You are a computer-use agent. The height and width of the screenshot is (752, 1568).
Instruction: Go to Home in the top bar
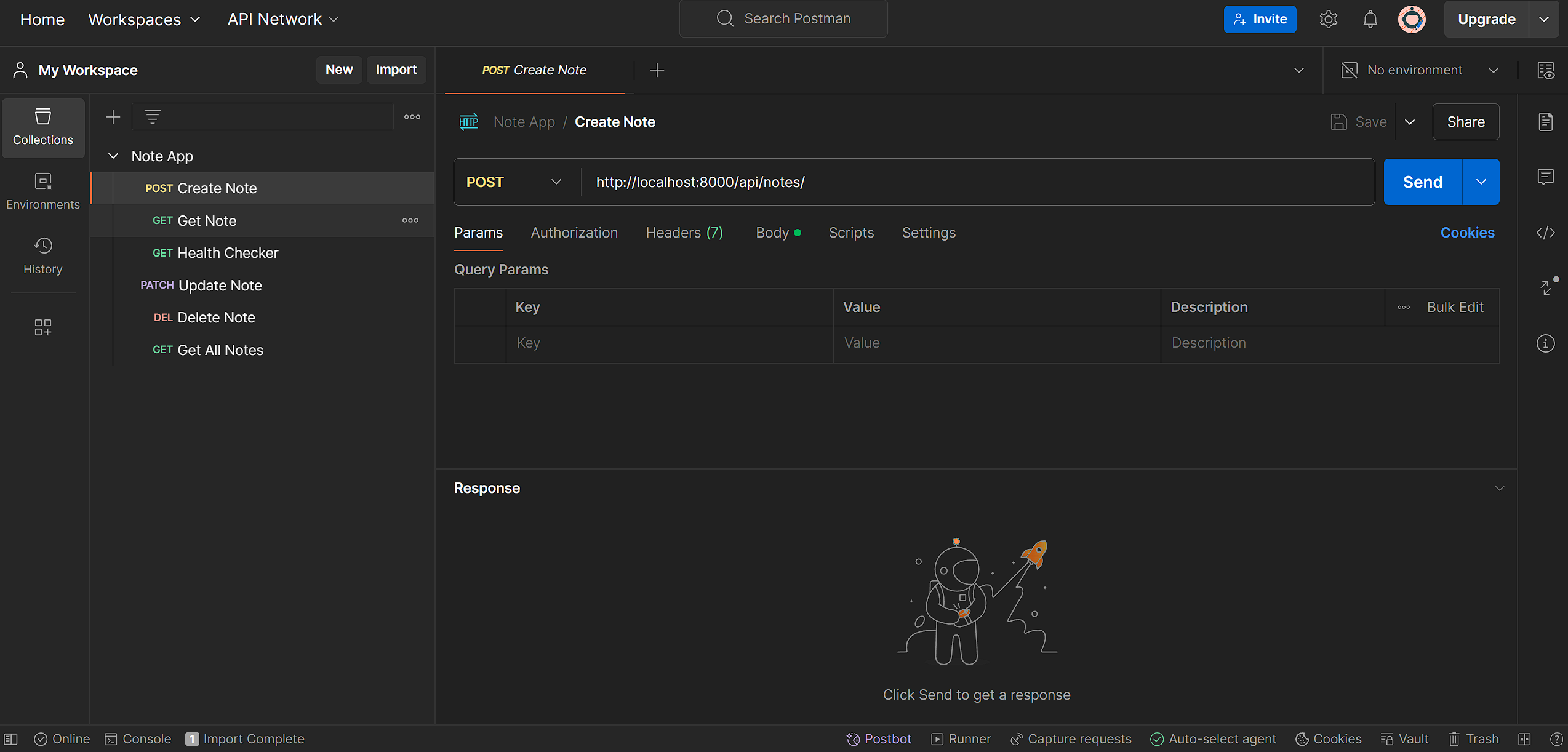(42, 19)
